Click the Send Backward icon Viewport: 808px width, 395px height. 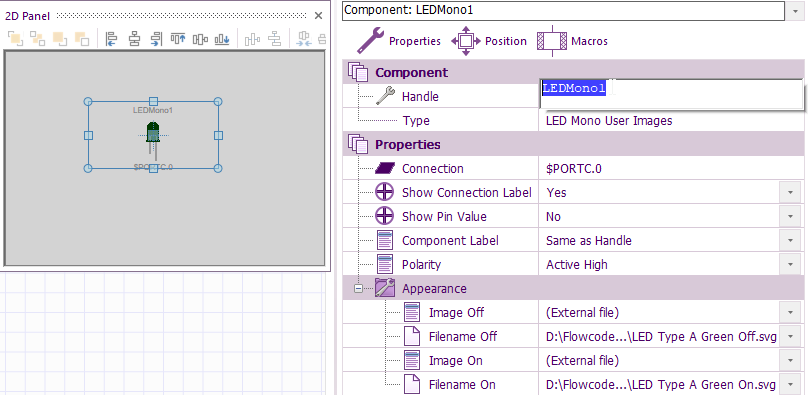(82, 39)
